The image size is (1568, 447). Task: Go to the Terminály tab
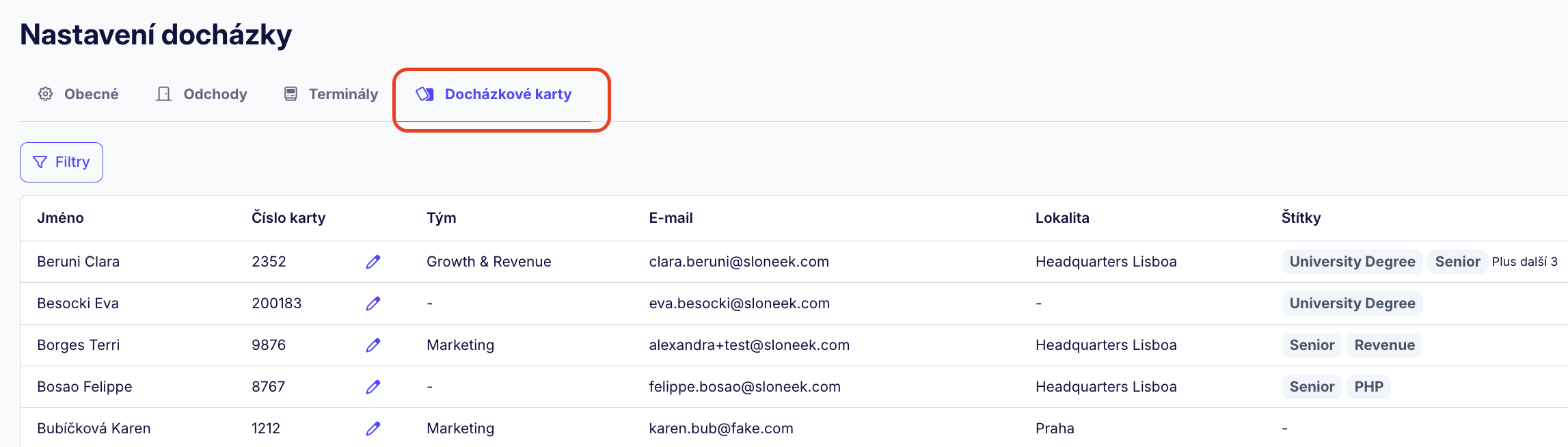343,94
